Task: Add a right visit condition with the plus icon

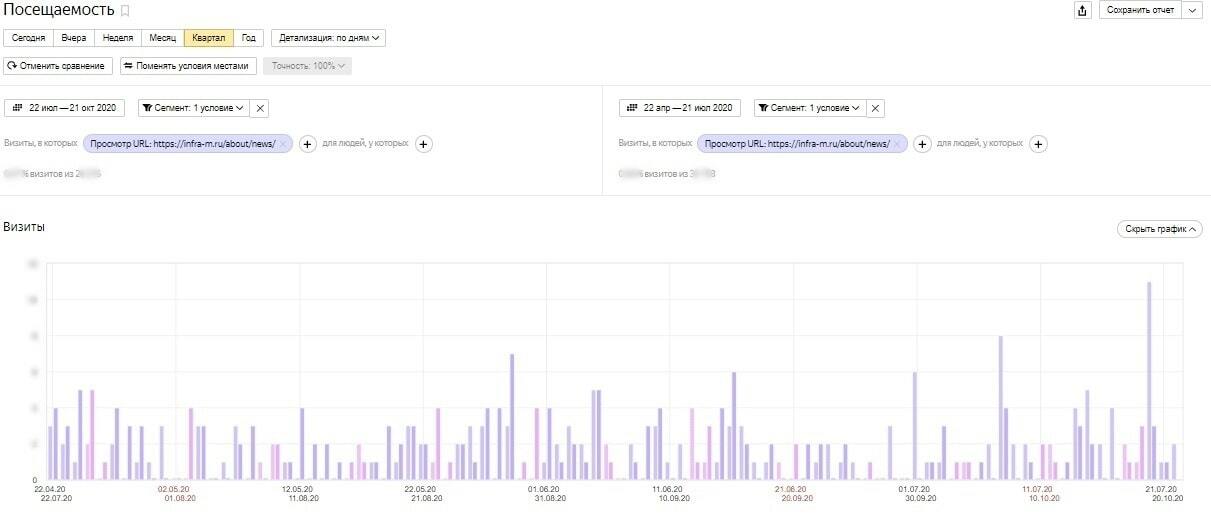Action: 923,144
